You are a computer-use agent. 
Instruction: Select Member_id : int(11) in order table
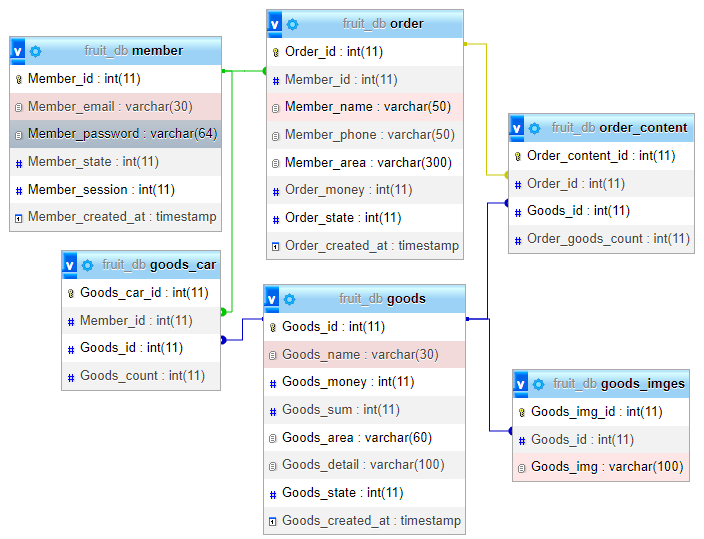click(365, 80)
